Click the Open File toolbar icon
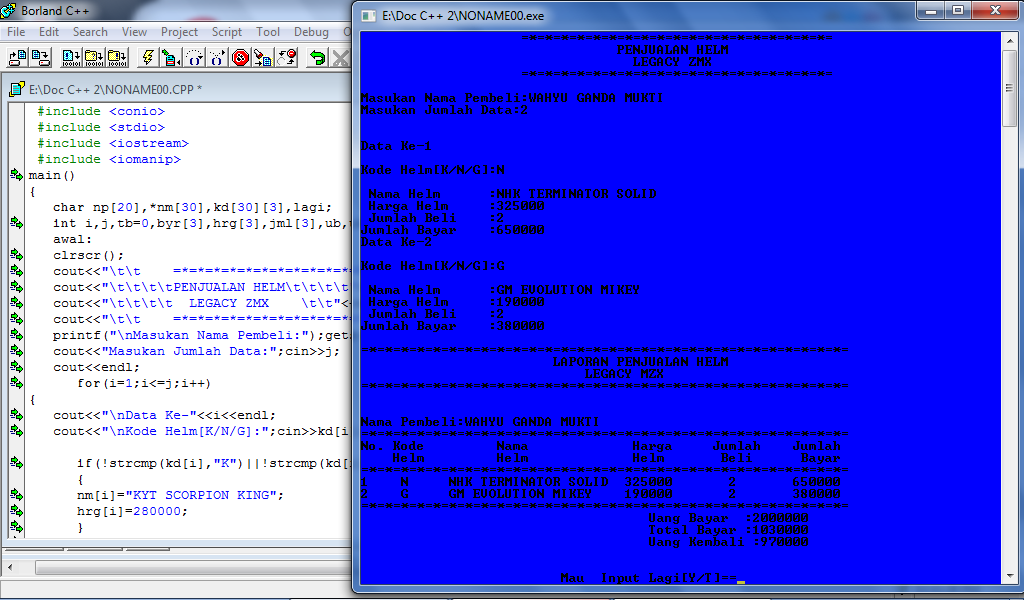This screenshot has width=1024, height=600. click(17, 57)
